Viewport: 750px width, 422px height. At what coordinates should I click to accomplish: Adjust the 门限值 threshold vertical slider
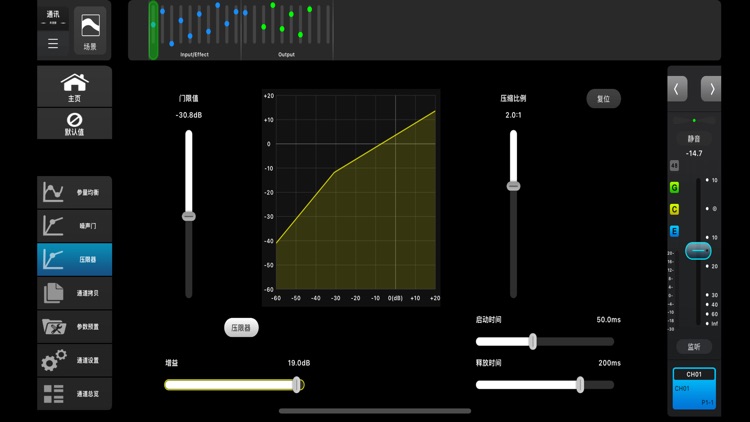[189, 216]
